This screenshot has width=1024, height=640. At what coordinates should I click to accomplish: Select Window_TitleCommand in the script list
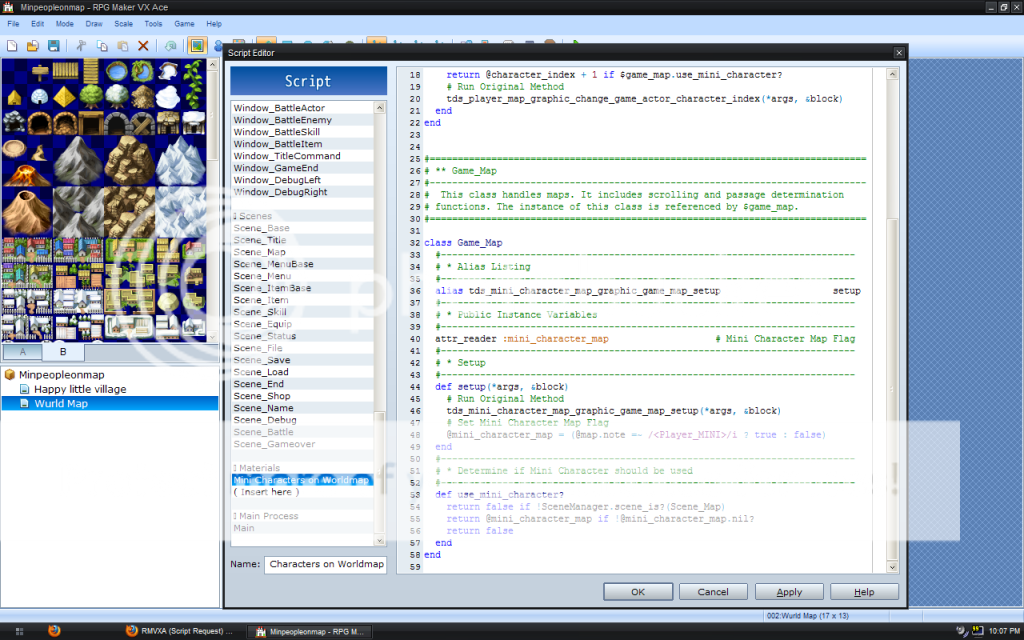coord(287,156)
